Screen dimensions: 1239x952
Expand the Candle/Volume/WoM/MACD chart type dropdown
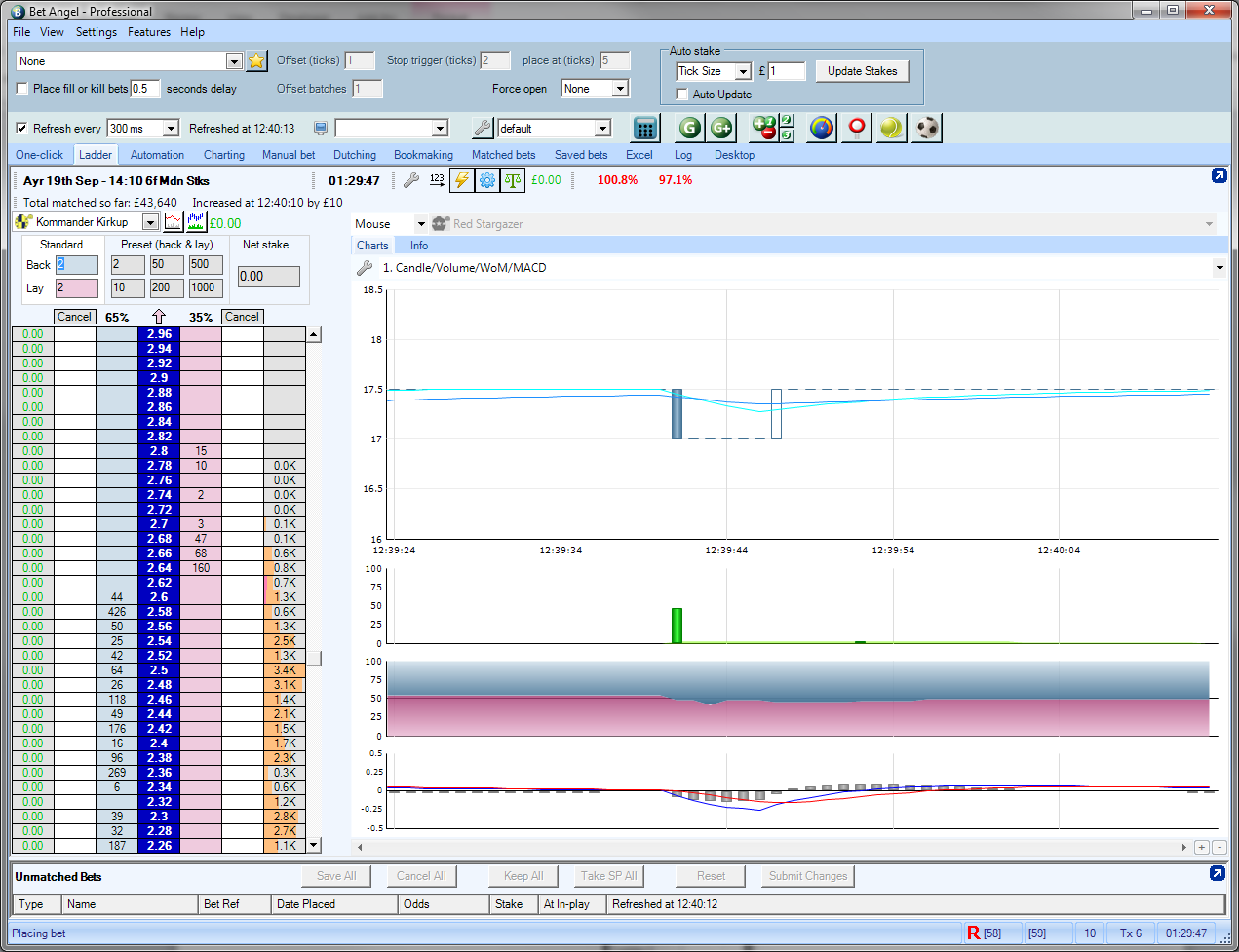(x=1220, y=268)
